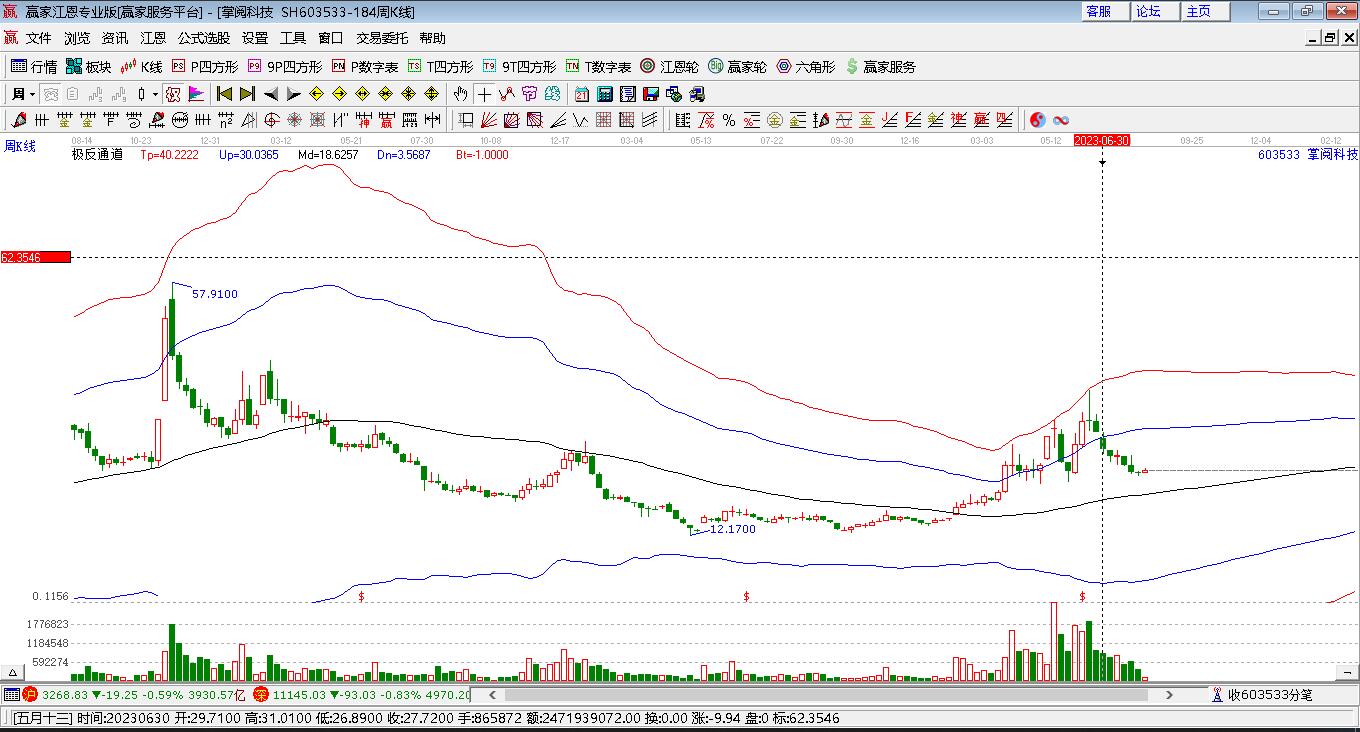
Task: Activate the crosshair cursor tool
Action: (484, 94)
